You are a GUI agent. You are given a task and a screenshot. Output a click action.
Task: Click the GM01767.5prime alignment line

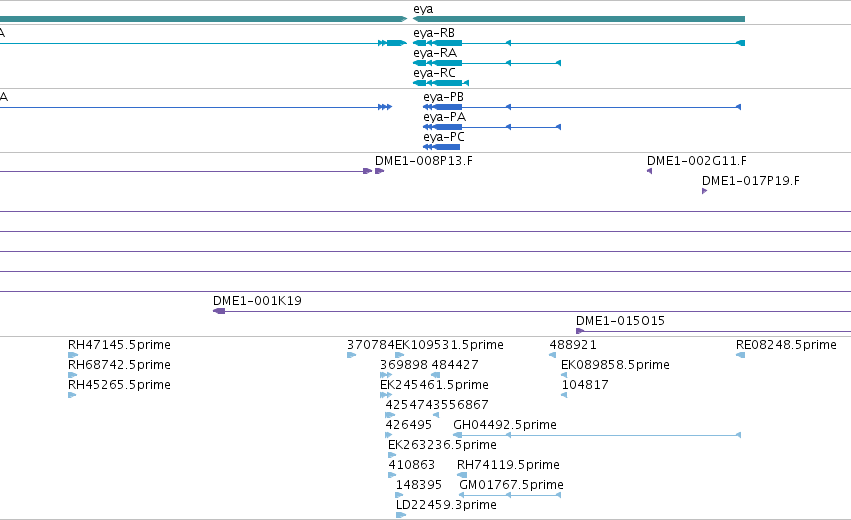point(510,495)
